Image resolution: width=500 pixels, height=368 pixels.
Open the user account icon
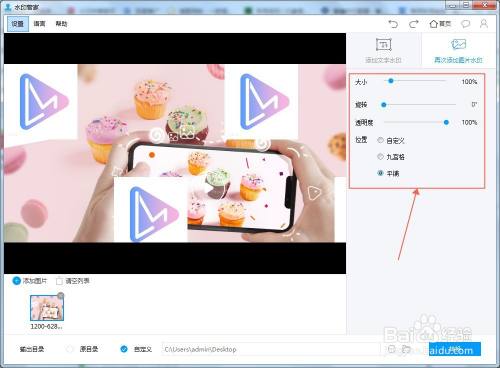[x=484, y=23]
